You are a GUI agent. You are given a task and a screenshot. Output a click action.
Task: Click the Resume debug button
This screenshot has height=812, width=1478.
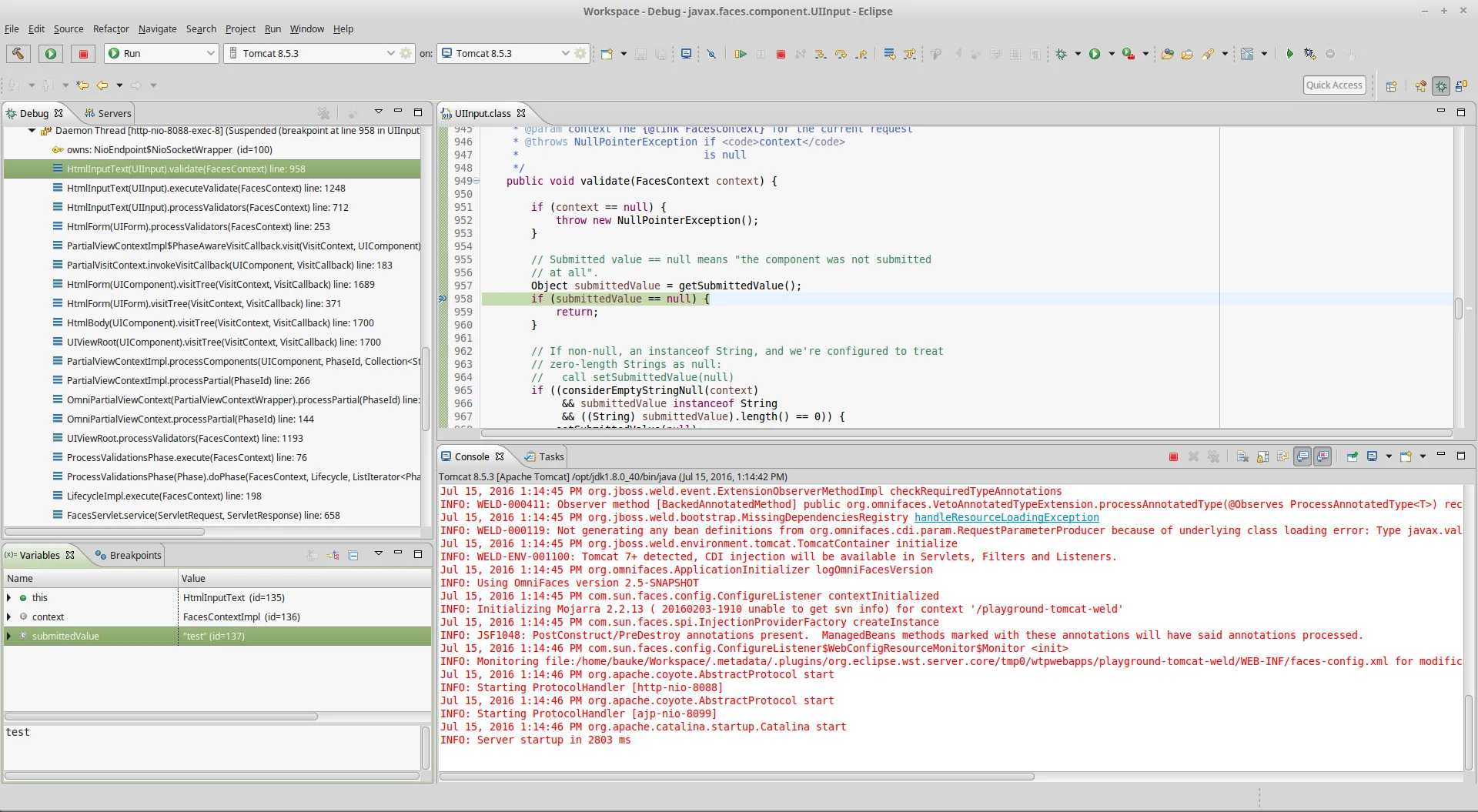coord(740,54)
